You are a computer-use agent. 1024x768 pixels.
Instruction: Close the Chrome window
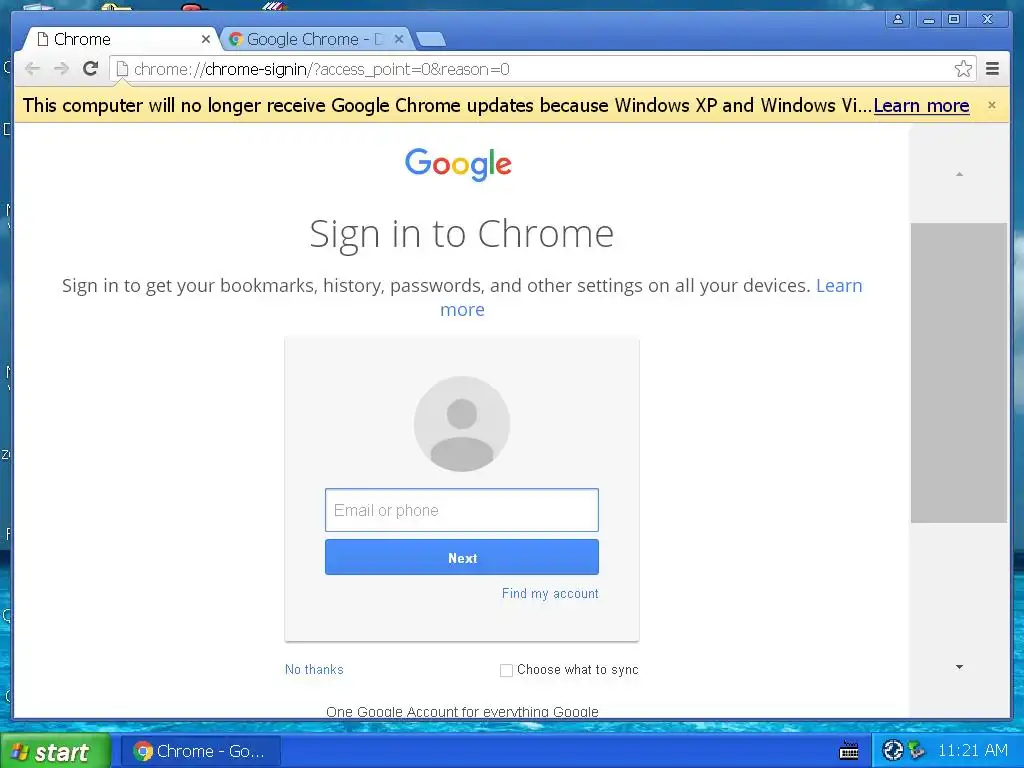tap(988, 19)
